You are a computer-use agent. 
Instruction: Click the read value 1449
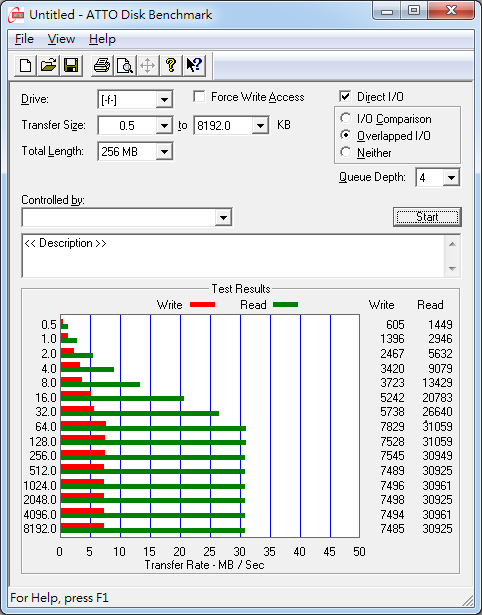tap(440, 325)
